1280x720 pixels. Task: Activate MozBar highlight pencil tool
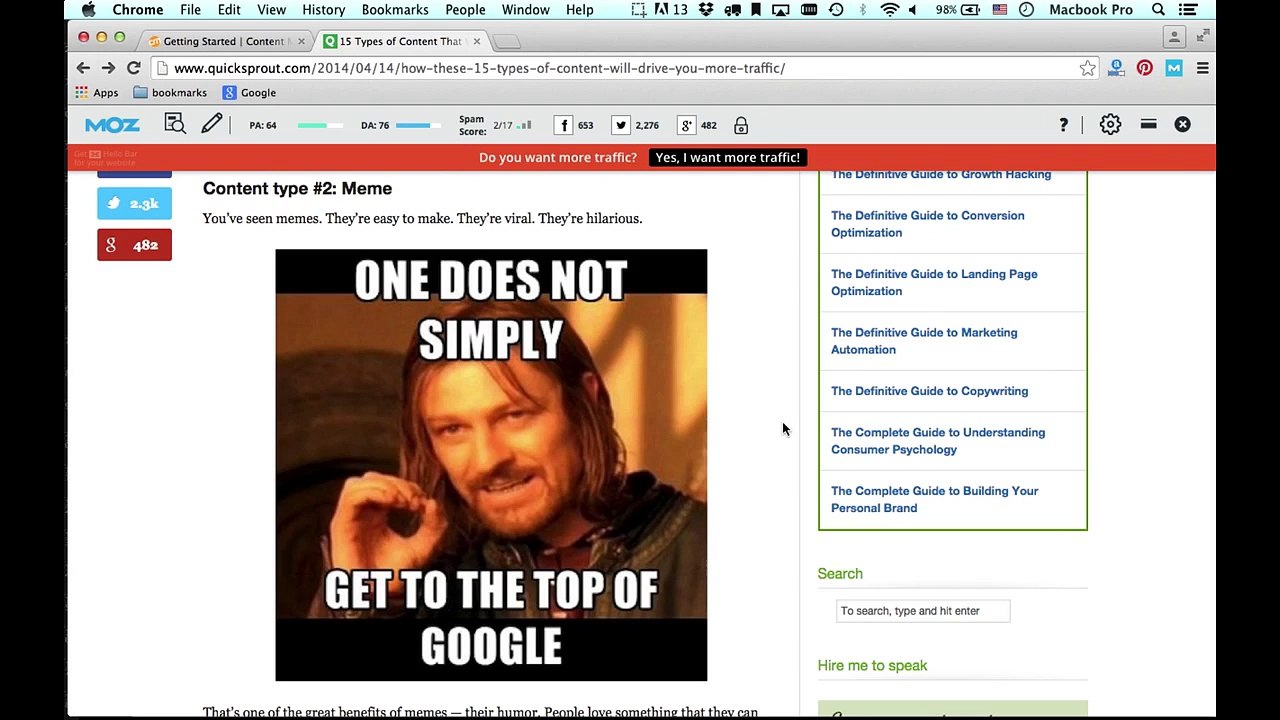click(x=212, y=124)
